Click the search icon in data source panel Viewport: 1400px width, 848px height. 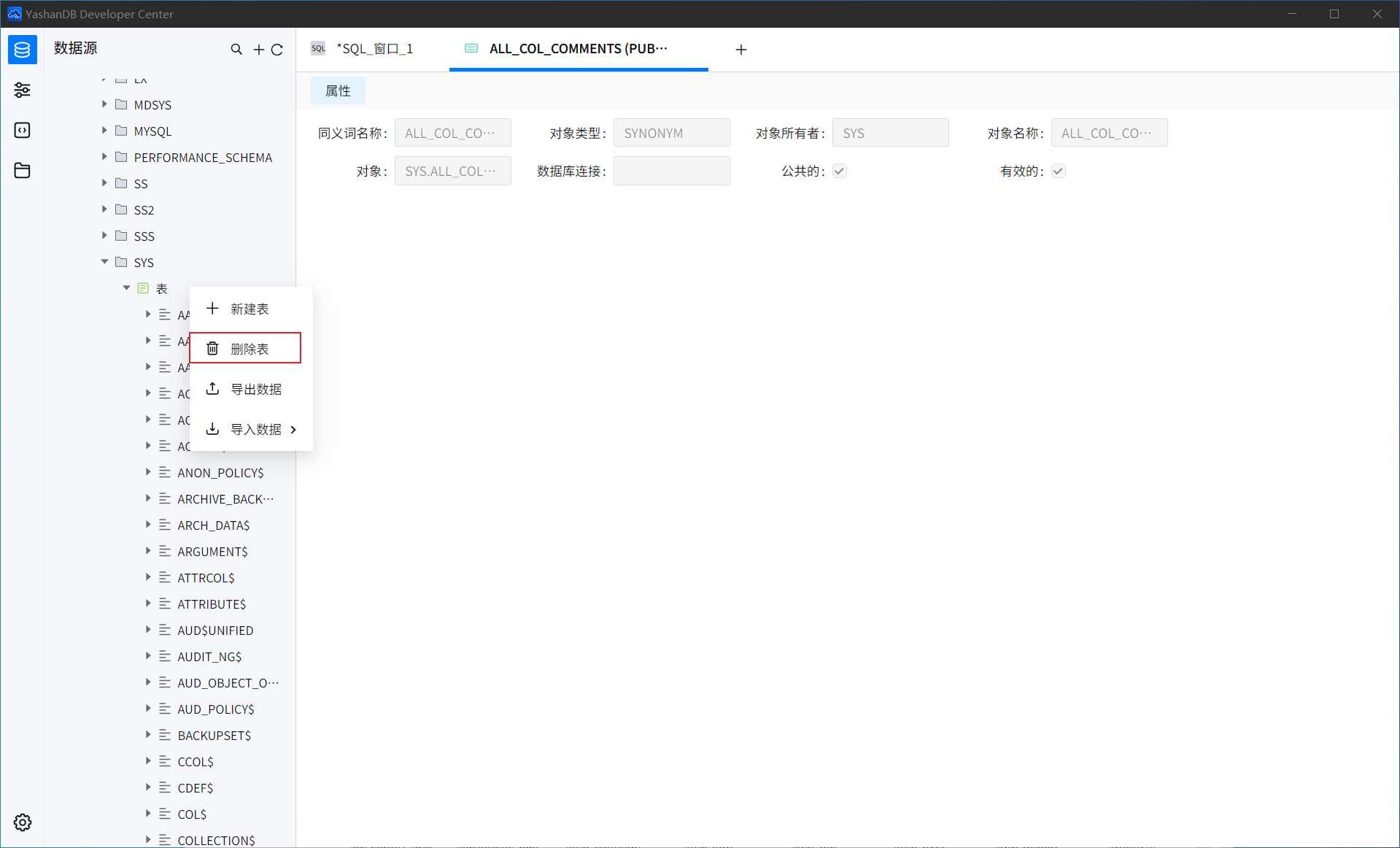(x=236, y=50)
